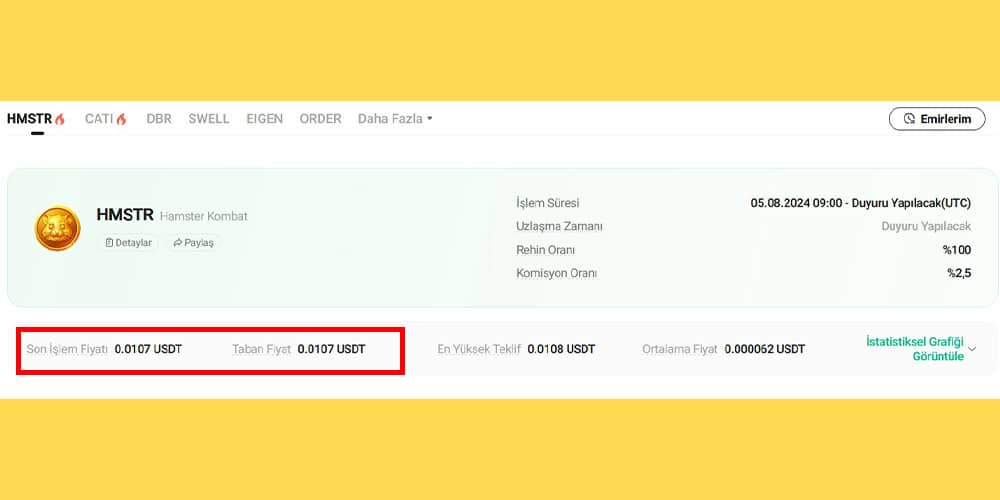
Task: Select the ORDER tab
Action: pyautogui.click(x=320, y=119)
